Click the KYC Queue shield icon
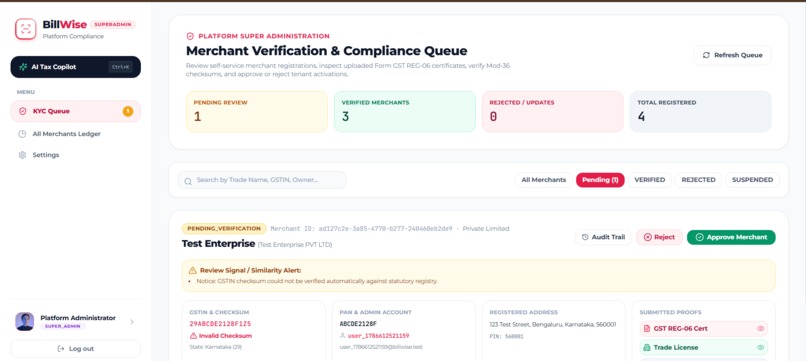This screenshot has width=806, height=361. tap(22, 111)
